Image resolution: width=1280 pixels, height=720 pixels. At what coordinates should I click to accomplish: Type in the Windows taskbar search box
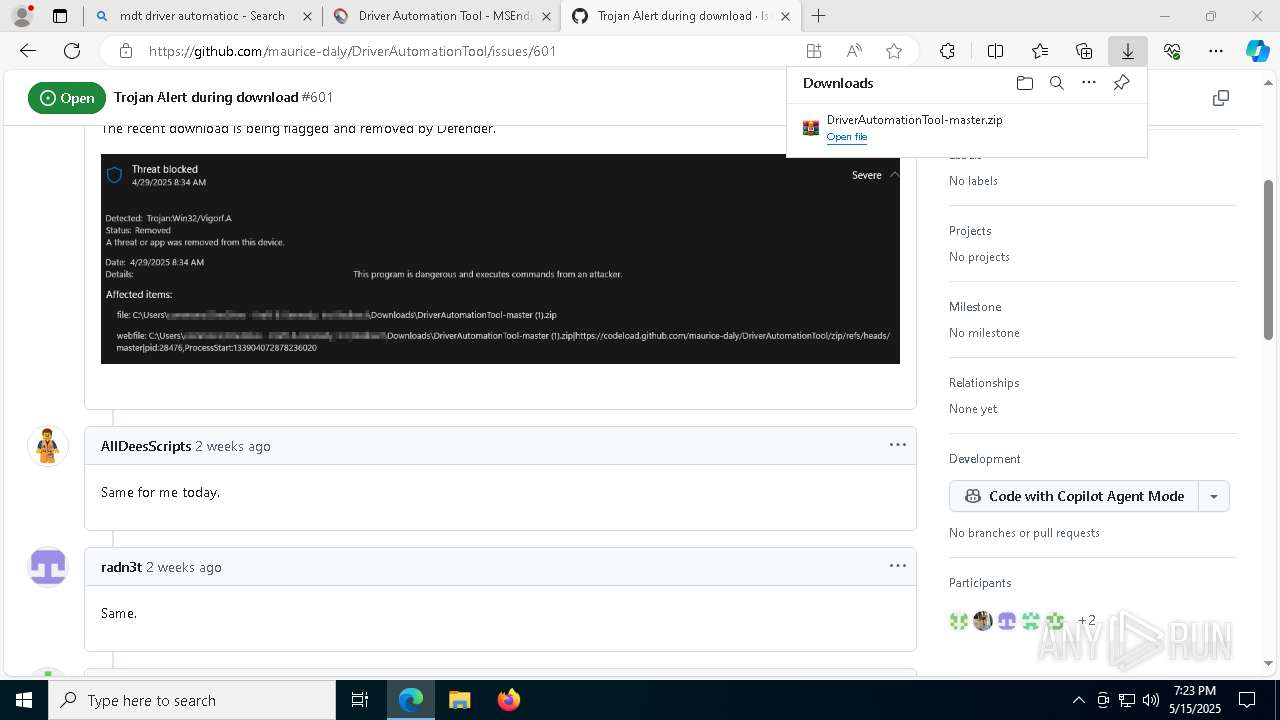click(x=192, y=700)
